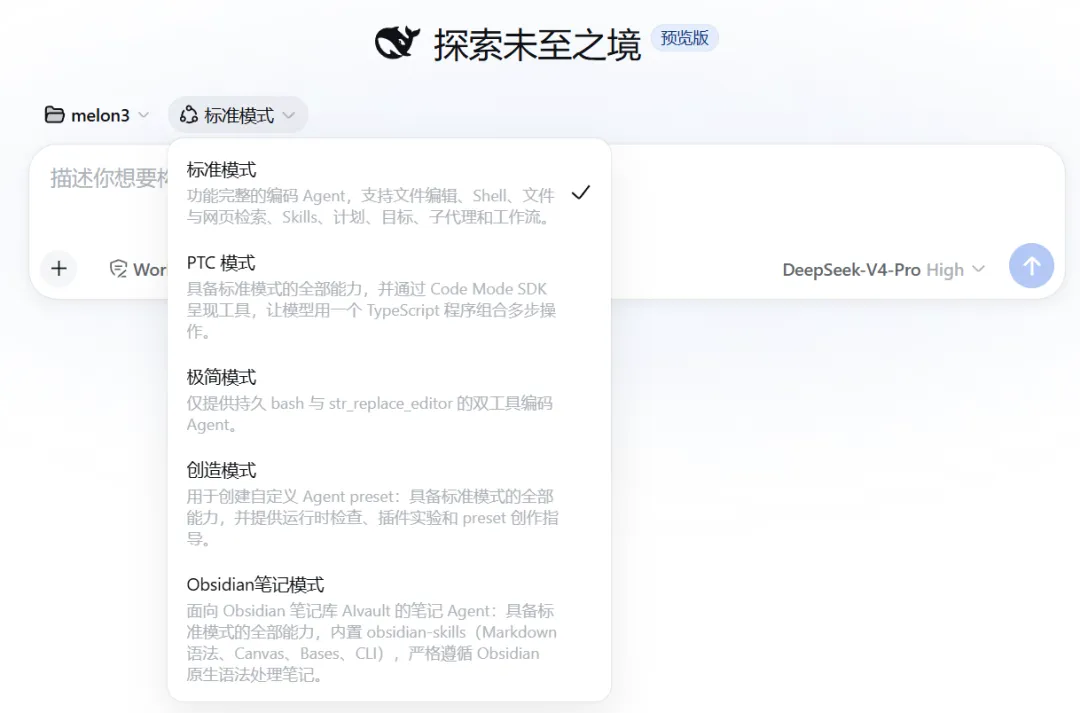Screen dimensions: 1080x713
Task: Click the DeepSeek whale logo
Action: (x=397, y=43)
